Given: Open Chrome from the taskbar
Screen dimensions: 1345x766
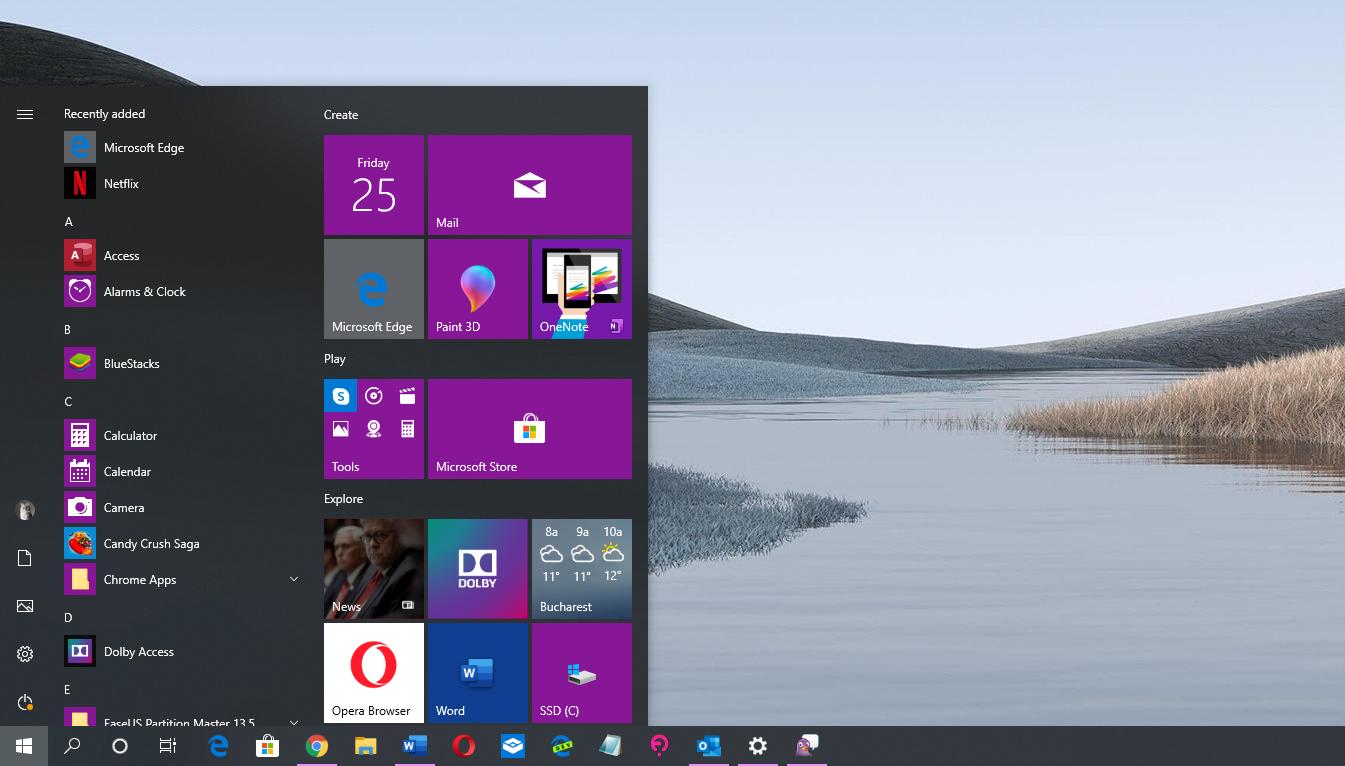Looking at the screenshot, I should (317, 746).
